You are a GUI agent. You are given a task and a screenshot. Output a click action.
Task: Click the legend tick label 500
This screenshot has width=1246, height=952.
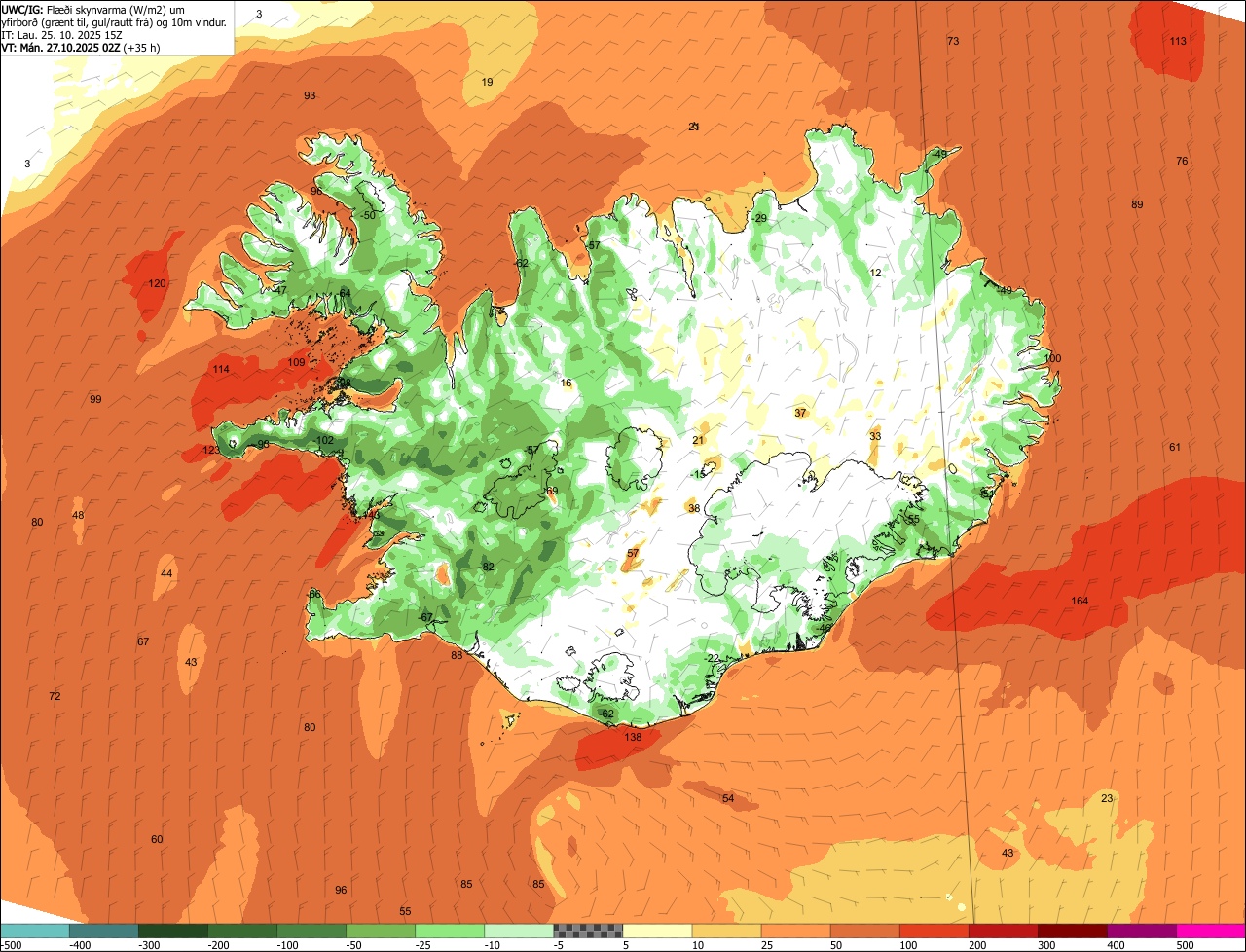(x=1185, y=945)
